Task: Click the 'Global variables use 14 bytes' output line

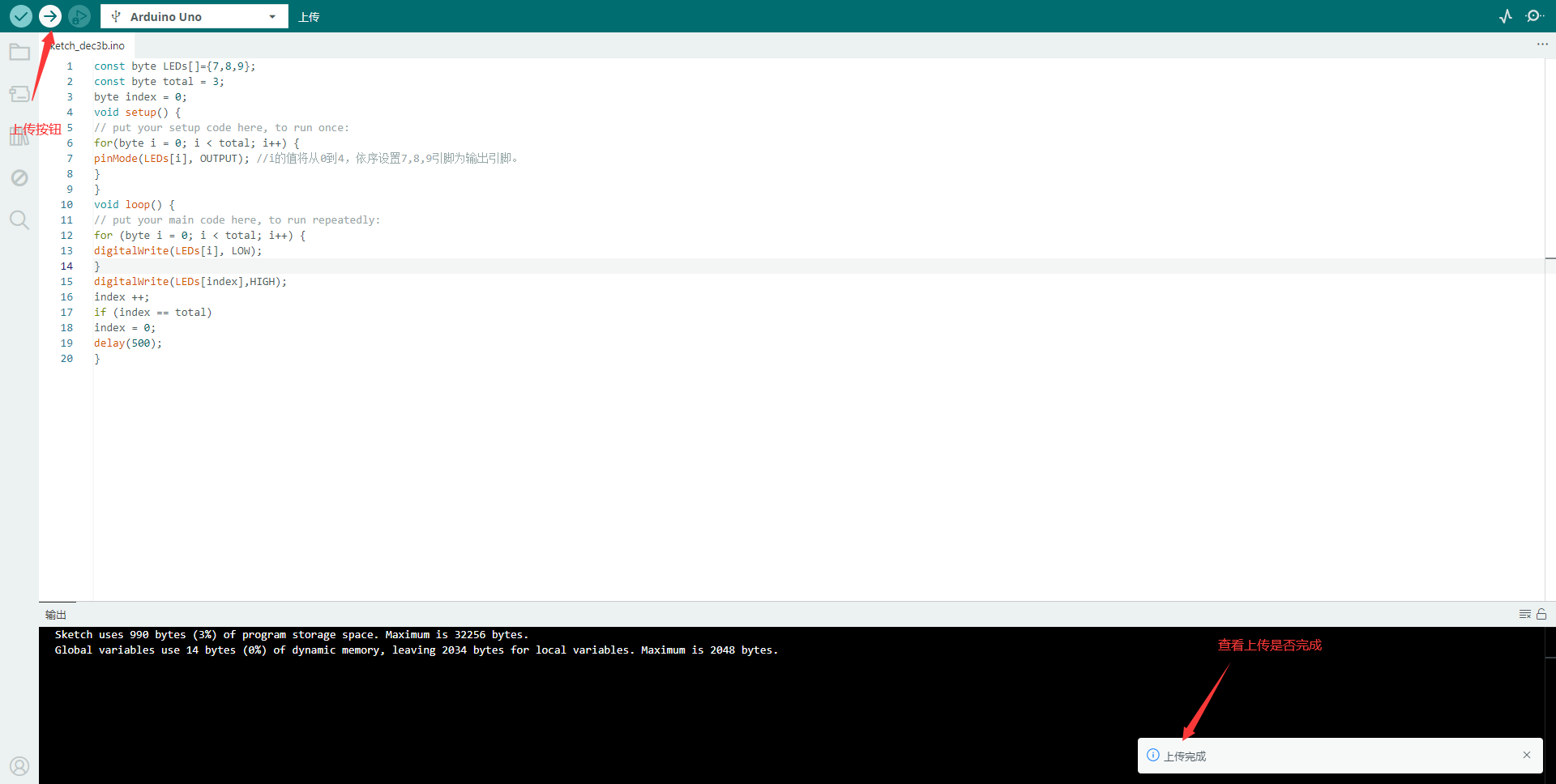Action: pyautogui.click(x=416, y=650)
